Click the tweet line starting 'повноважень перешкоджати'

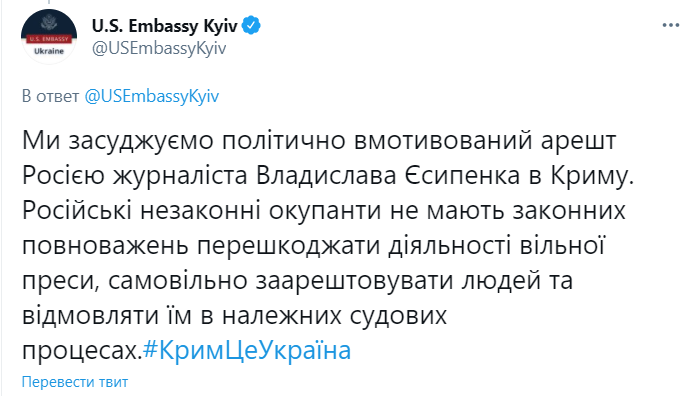314,246
